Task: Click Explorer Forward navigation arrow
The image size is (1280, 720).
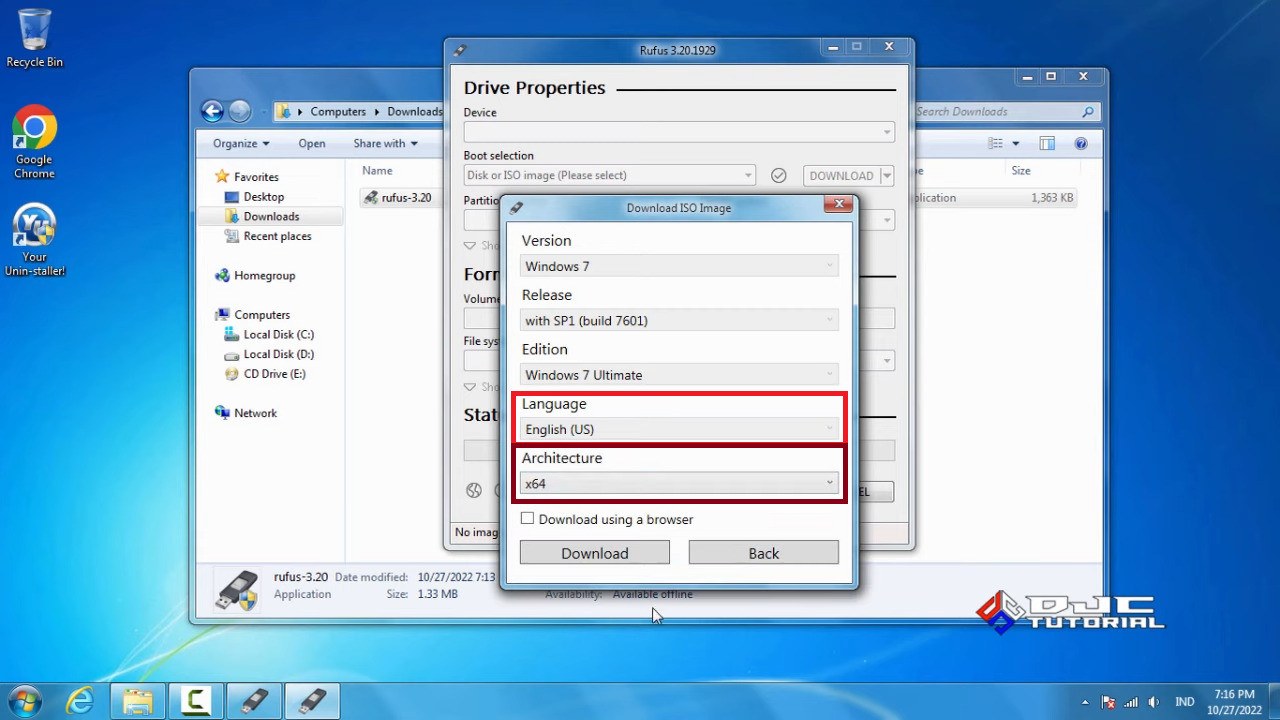Action: [240, 111]
